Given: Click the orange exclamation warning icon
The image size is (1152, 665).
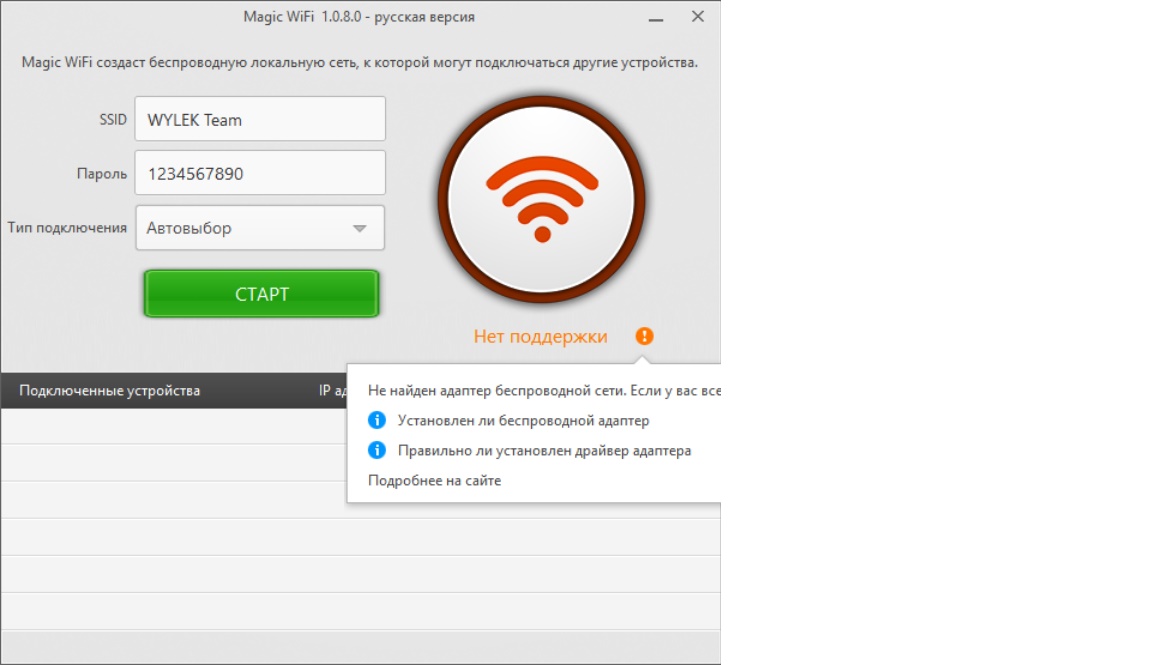Looking at the screenshot, I should (x=644, y=336).
